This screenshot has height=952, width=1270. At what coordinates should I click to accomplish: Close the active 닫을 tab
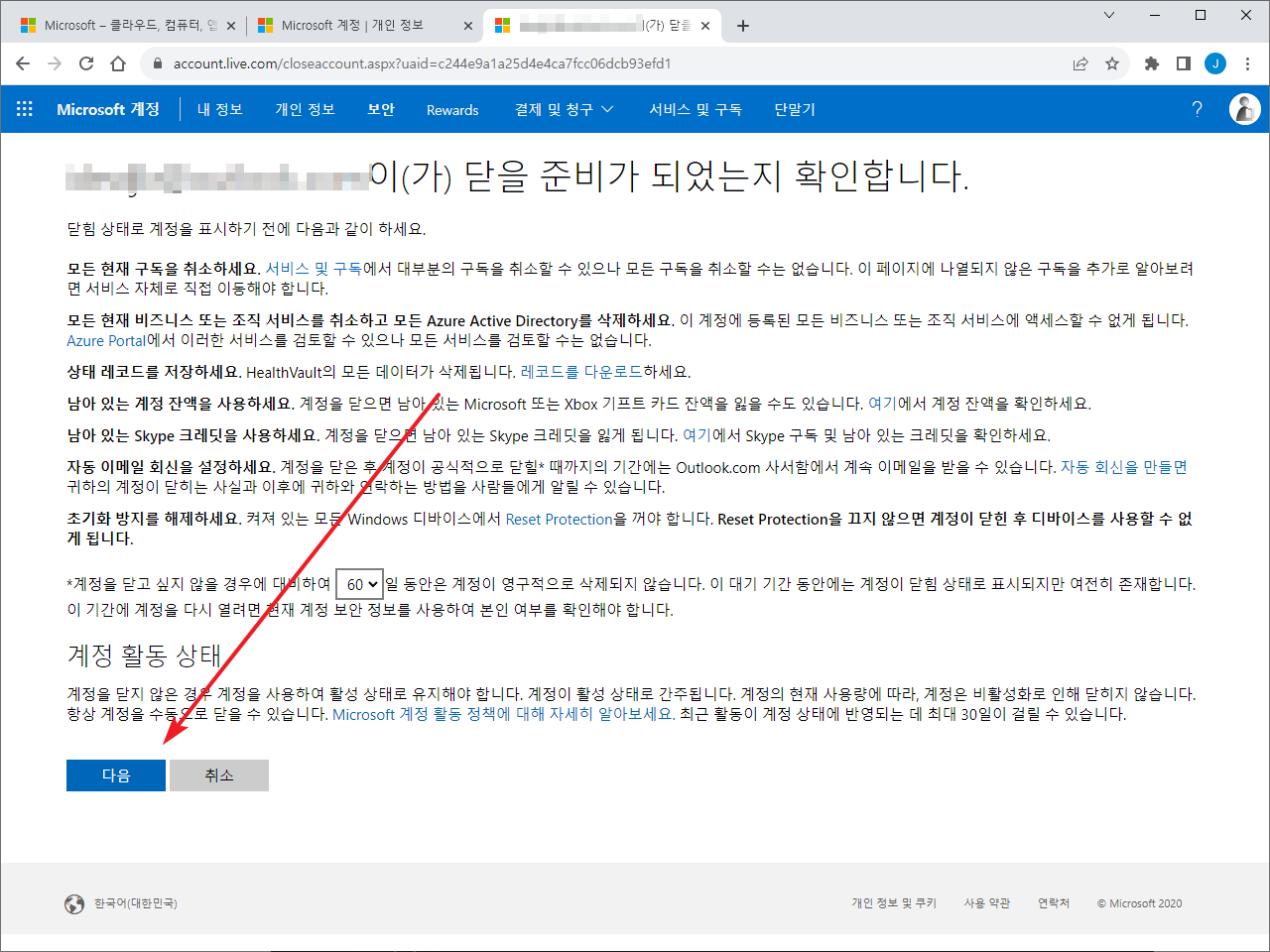(705, 26)
